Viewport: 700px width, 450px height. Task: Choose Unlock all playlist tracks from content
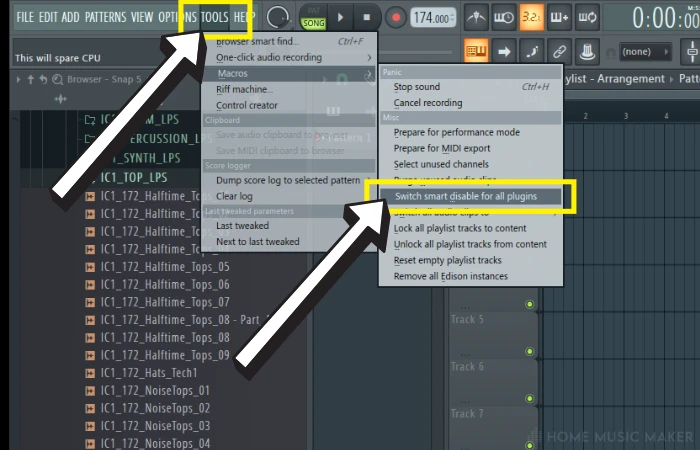[471, 245]
